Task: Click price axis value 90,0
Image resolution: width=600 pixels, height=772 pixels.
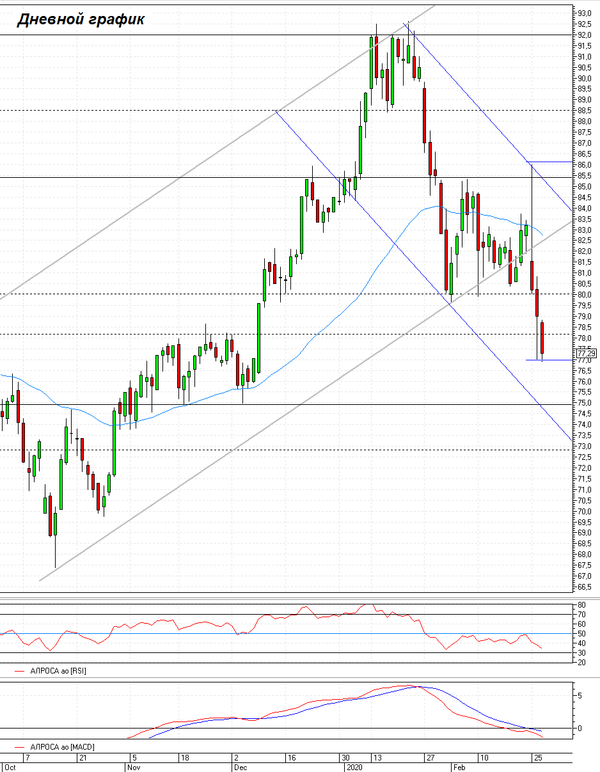Action: point(585,78)
